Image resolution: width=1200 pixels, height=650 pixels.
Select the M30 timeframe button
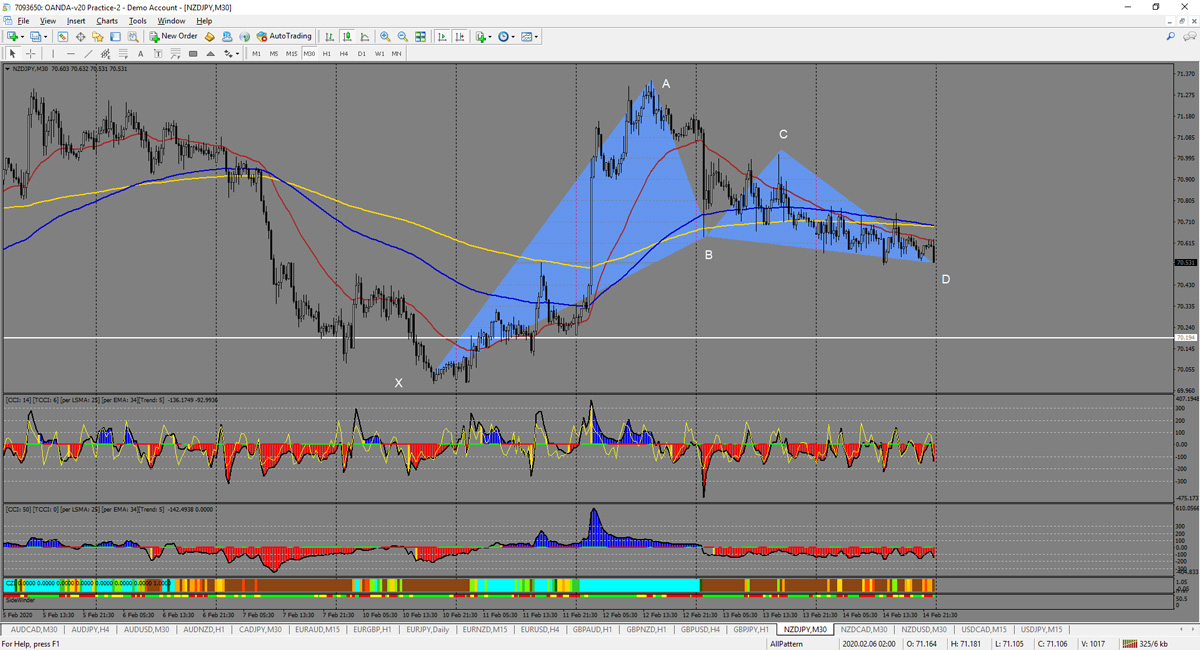tap(309, 53)
